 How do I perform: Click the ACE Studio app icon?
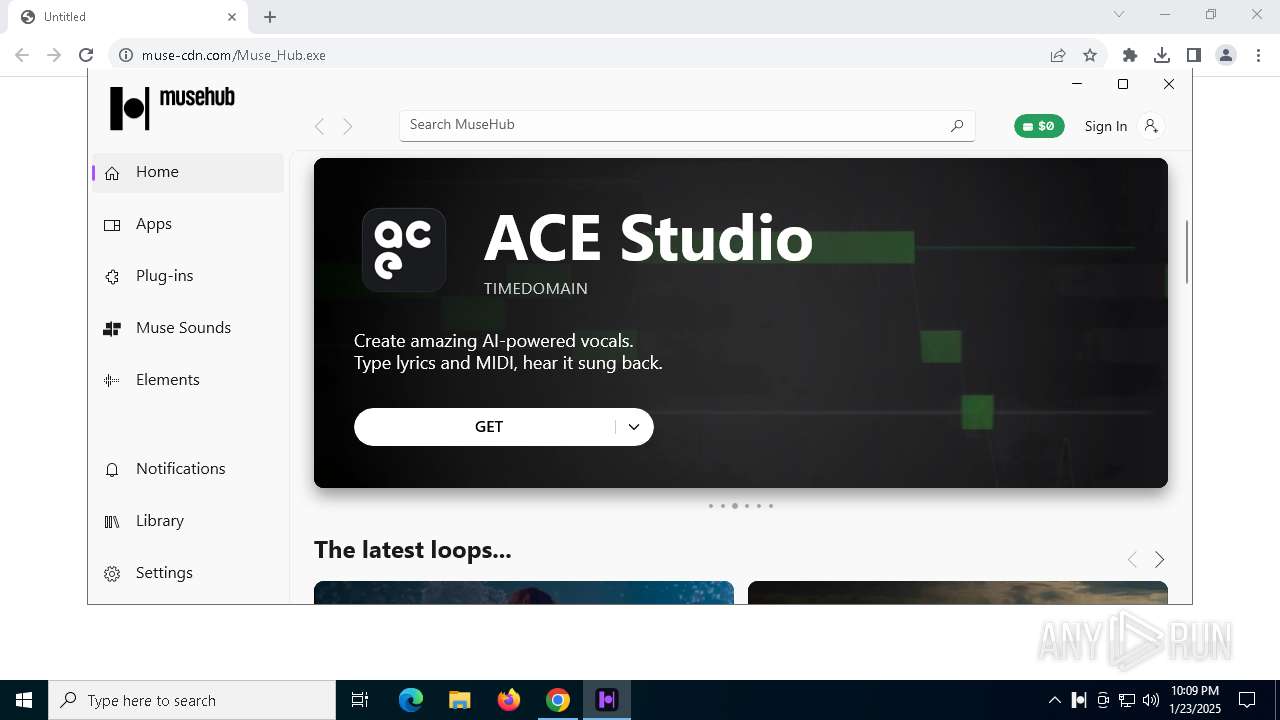404,250
